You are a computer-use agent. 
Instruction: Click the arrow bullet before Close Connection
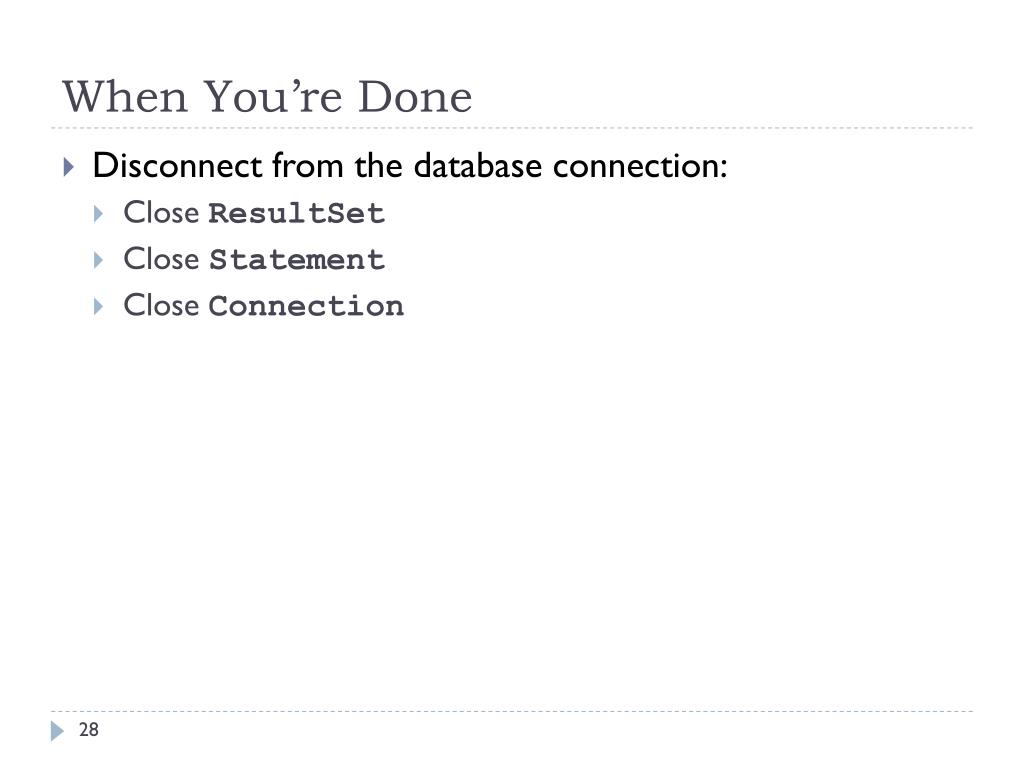99,306
